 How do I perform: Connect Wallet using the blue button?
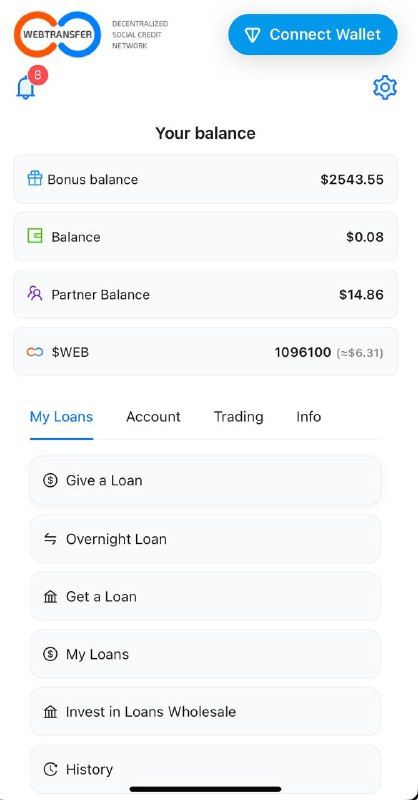point(313,35)
